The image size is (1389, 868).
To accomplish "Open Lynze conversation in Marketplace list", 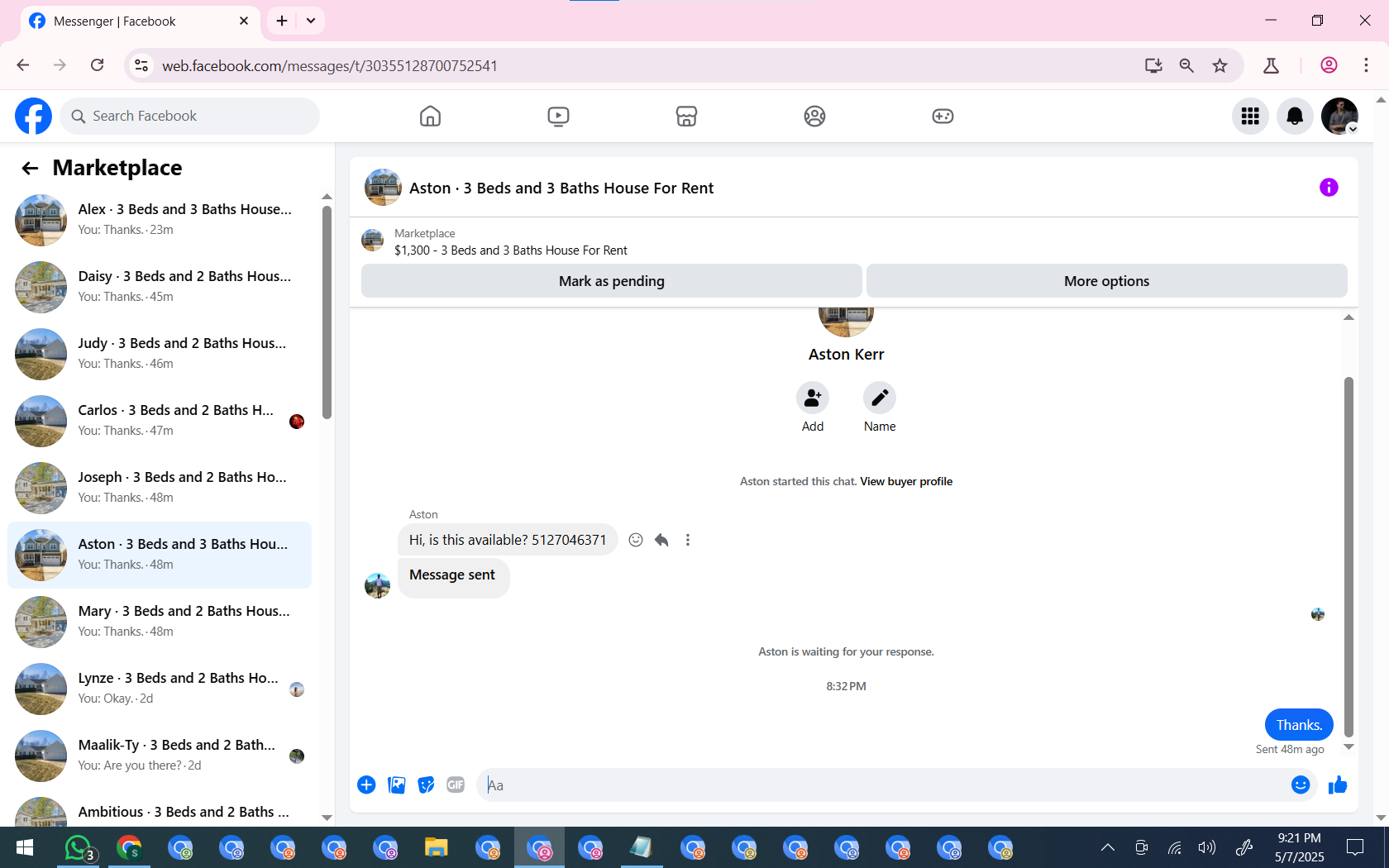I will coord(160,689).
